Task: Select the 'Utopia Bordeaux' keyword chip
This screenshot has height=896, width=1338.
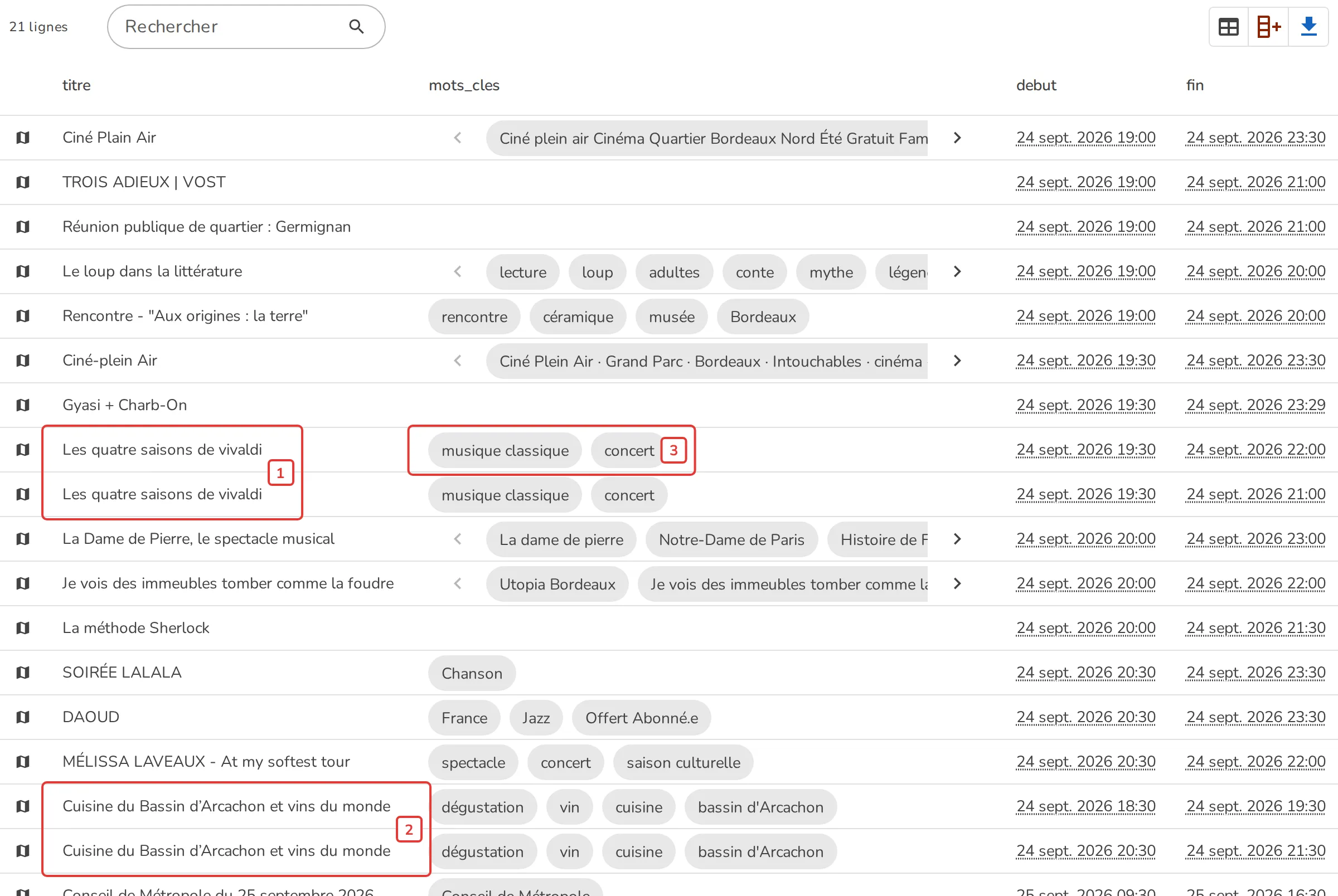Action: [557, 584]
